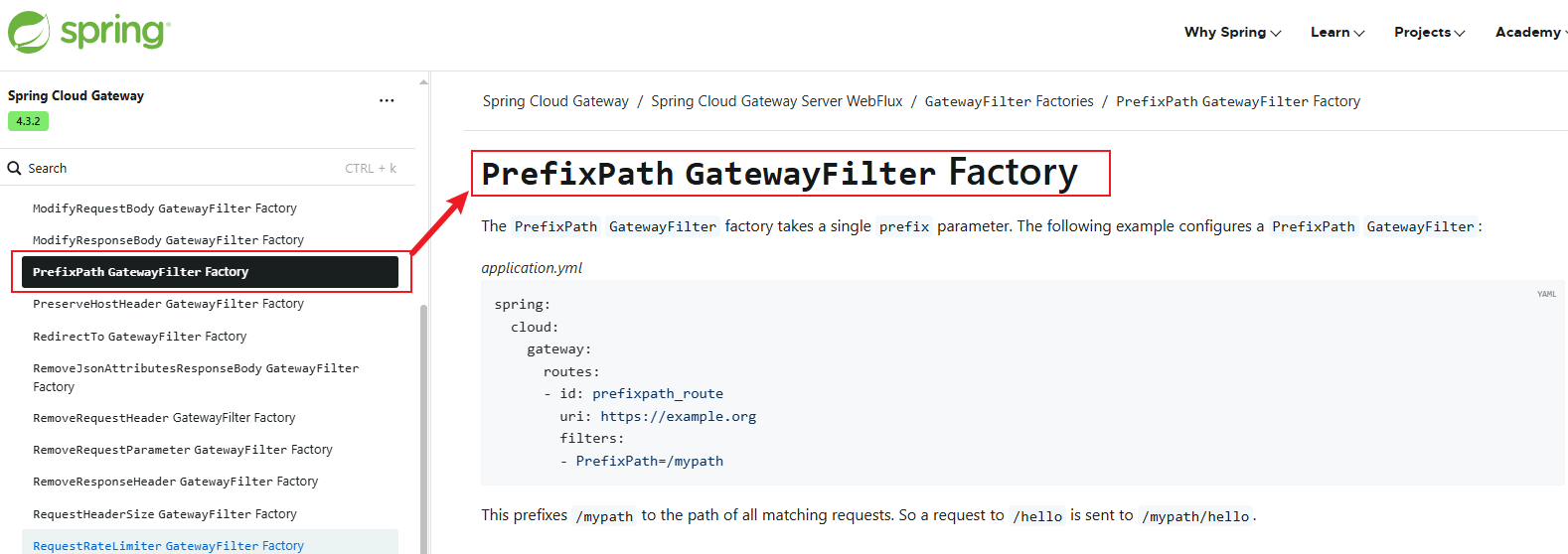Click Spring Cloud Gateway breadcrumb link
Viewport: 1568px width, 554px height.
[x=555, y=101]
